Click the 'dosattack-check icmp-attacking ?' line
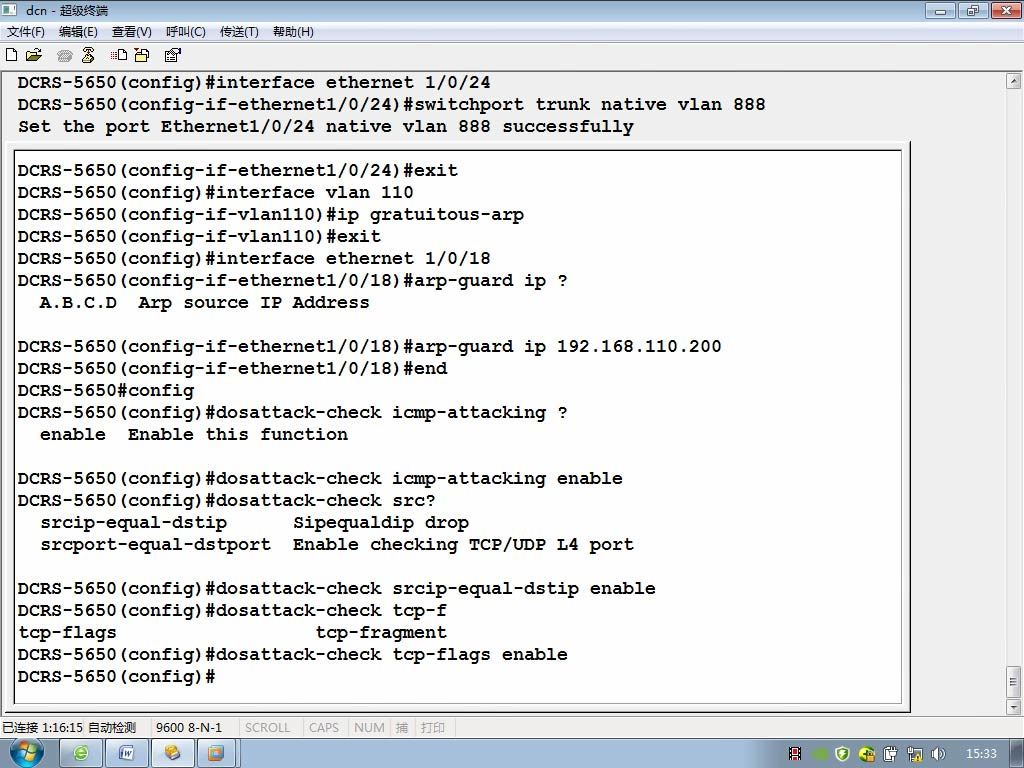Image resolution: width=1024 pixels, height=768 pixels. pos(293,413)
